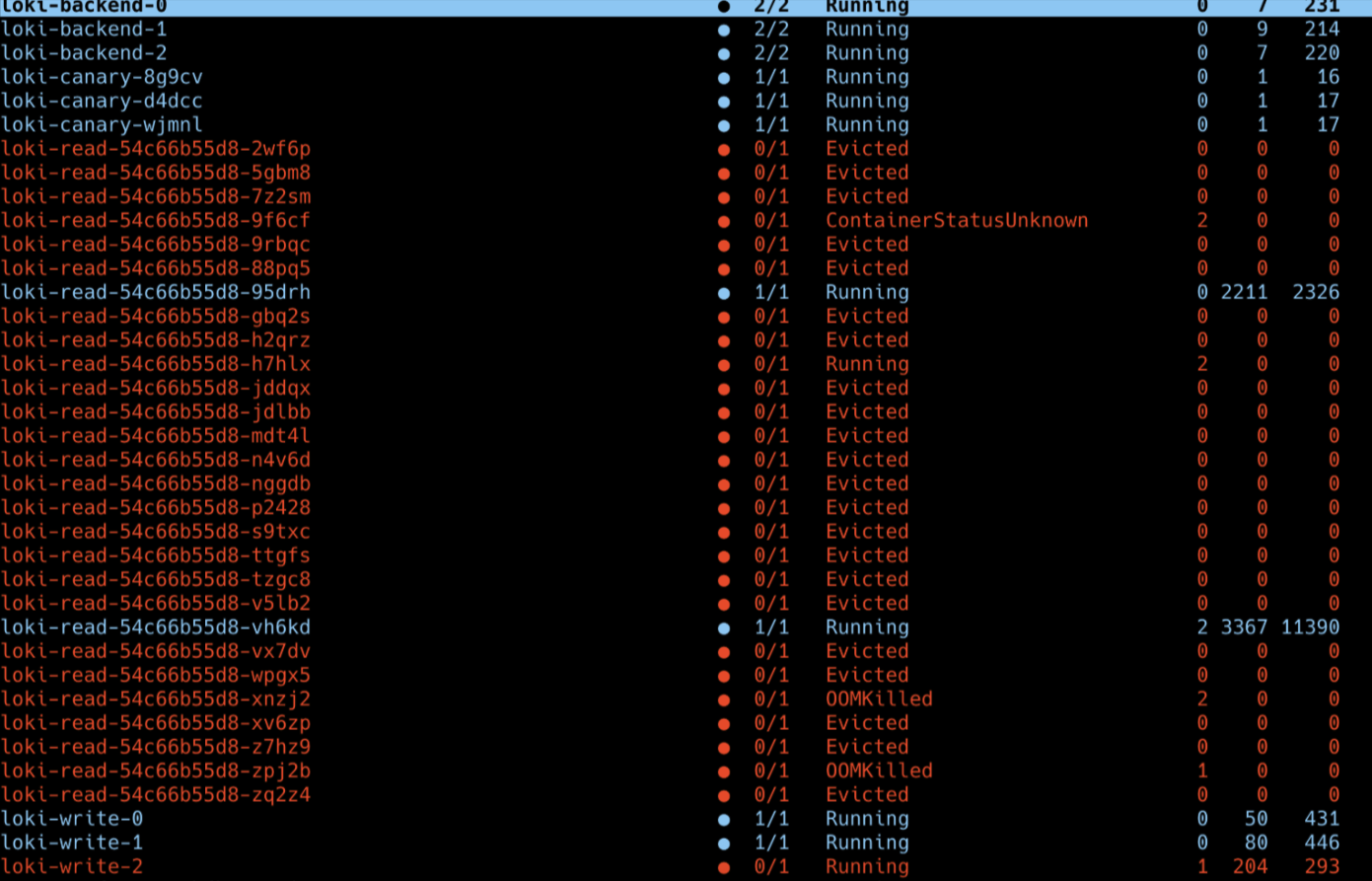Click ready count 2/2 for loki-backend-1
1372x881 pixels.
pos(771,30)
